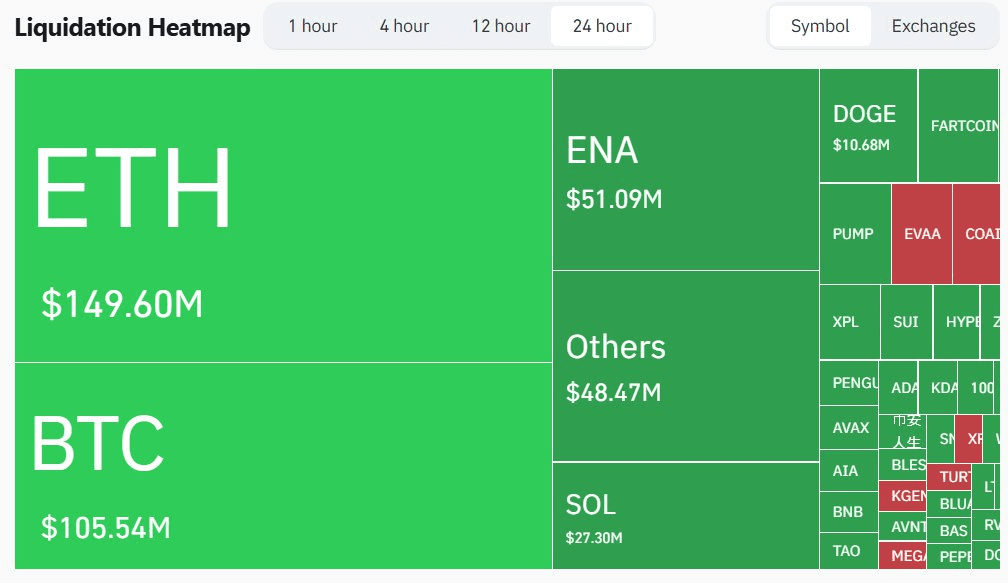The width and height of the screenshot is (1008, 583).
Task: Select the DOGE $10.68M tile
Action: click(868, 126)
